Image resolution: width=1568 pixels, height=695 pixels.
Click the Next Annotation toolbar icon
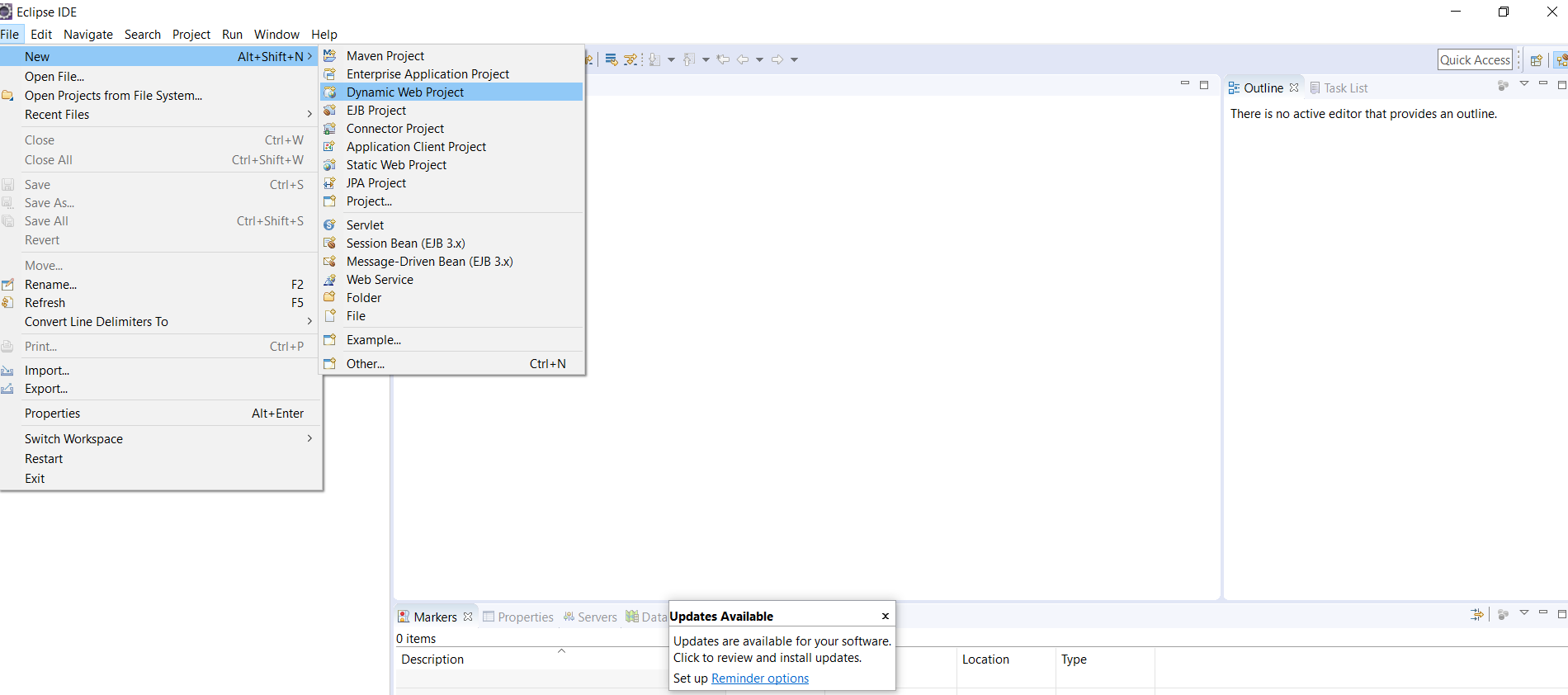pyautogui.click(x=654, y=59)
